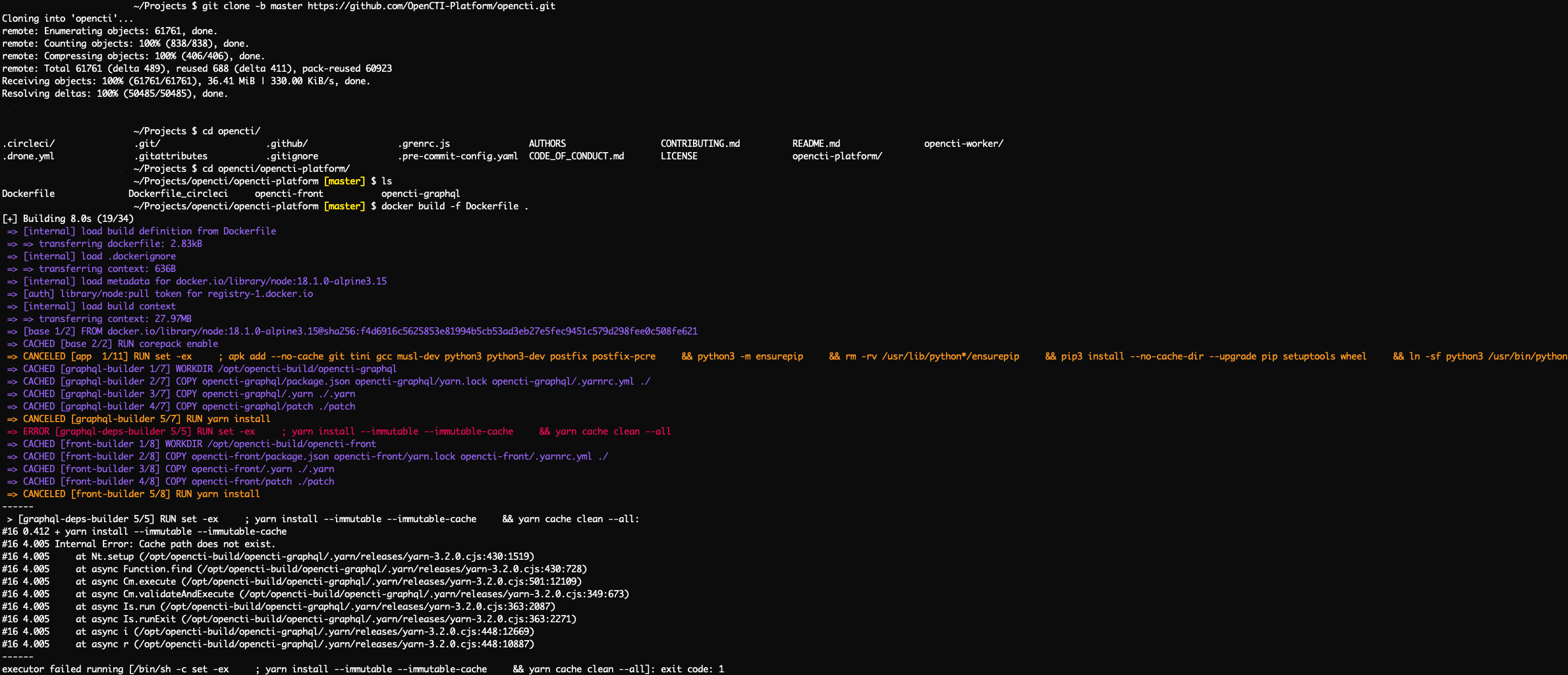Image resolution: width=1568 pixels, height=675 pixels.
Task: Select the .grenrc.js file name
Action: [424, 144]
